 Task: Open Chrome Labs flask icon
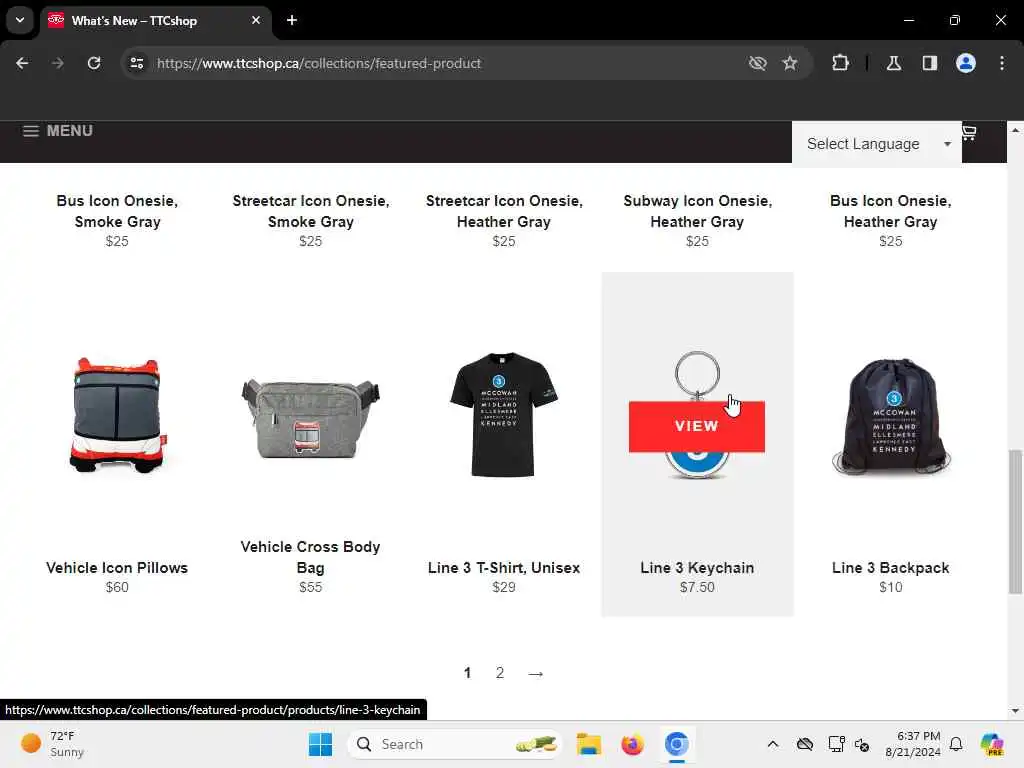(893, 63)
